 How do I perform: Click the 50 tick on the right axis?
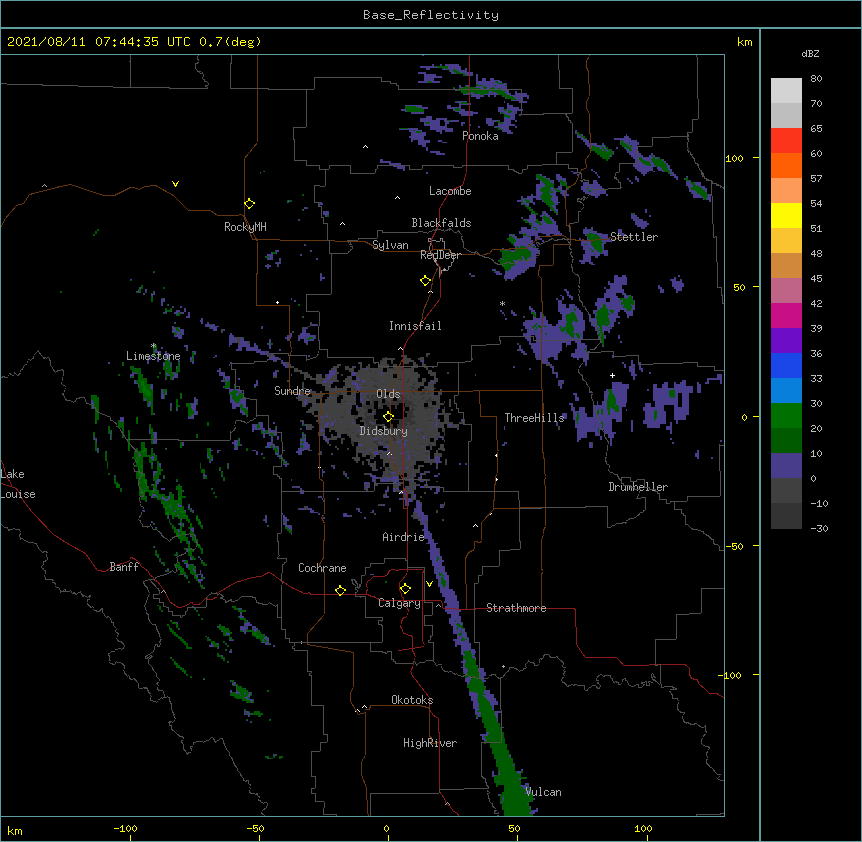(x=739, y=287)
